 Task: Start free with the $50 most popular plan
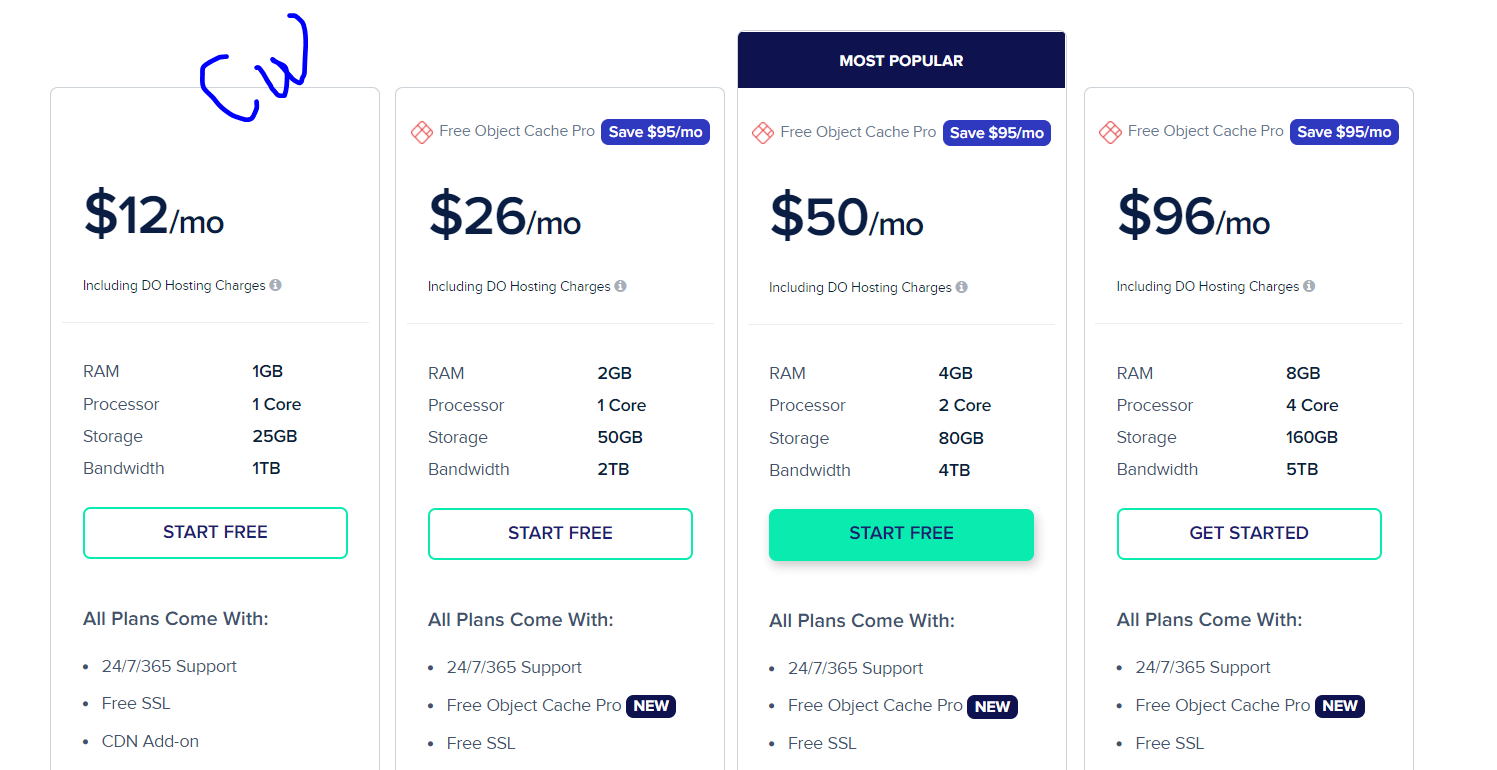[x=901, y=534]
